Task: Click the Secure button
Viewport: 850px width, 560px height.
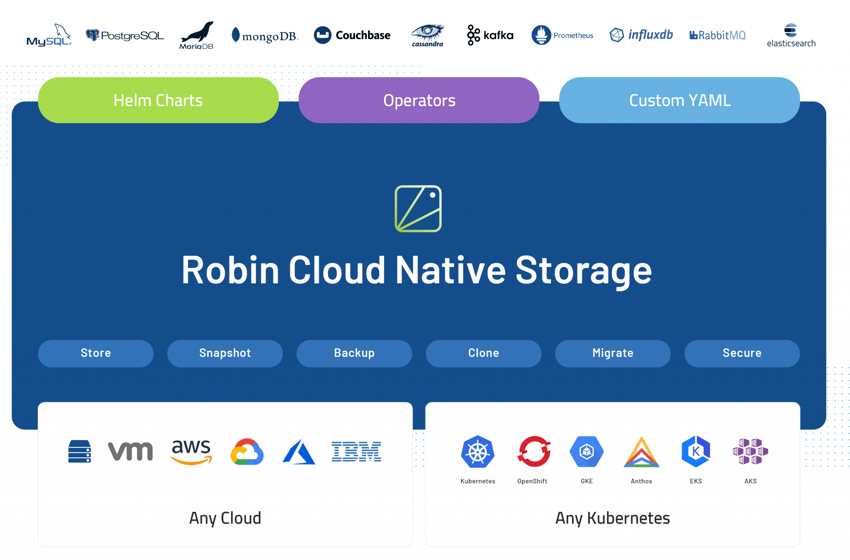Action: (x=742, y=353)
